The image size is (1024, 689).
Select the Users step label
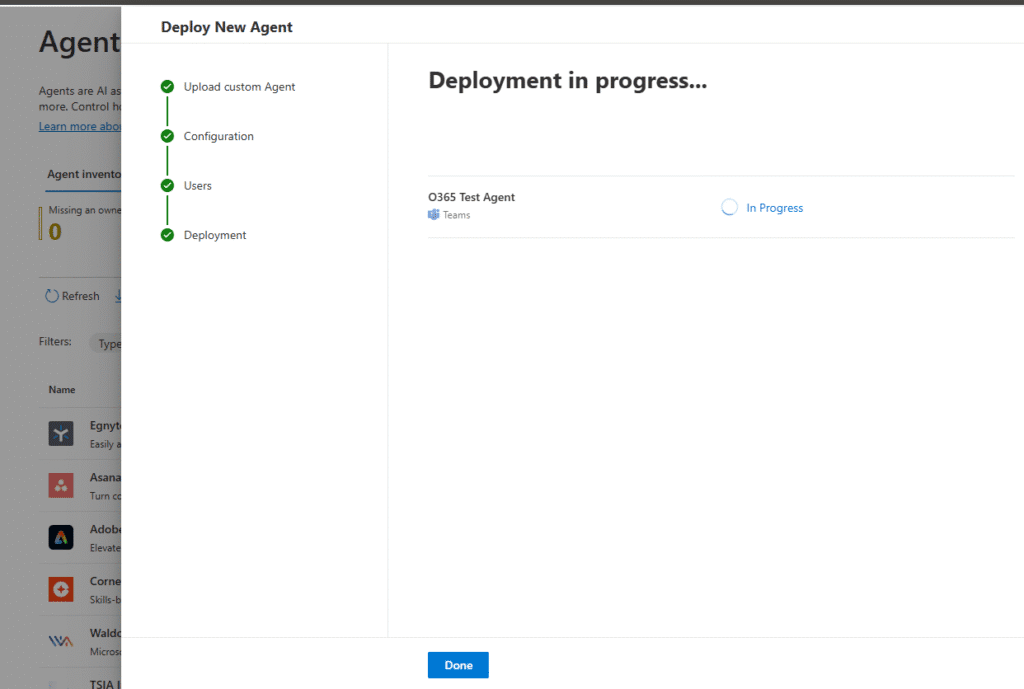(x=197, y=186)
